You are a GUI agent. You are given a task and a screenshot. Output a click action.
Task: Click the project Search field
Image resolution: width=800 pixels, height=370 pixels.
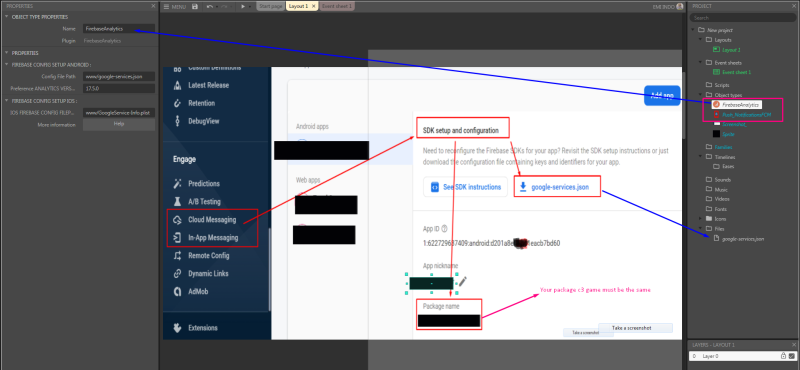[743, 18]
